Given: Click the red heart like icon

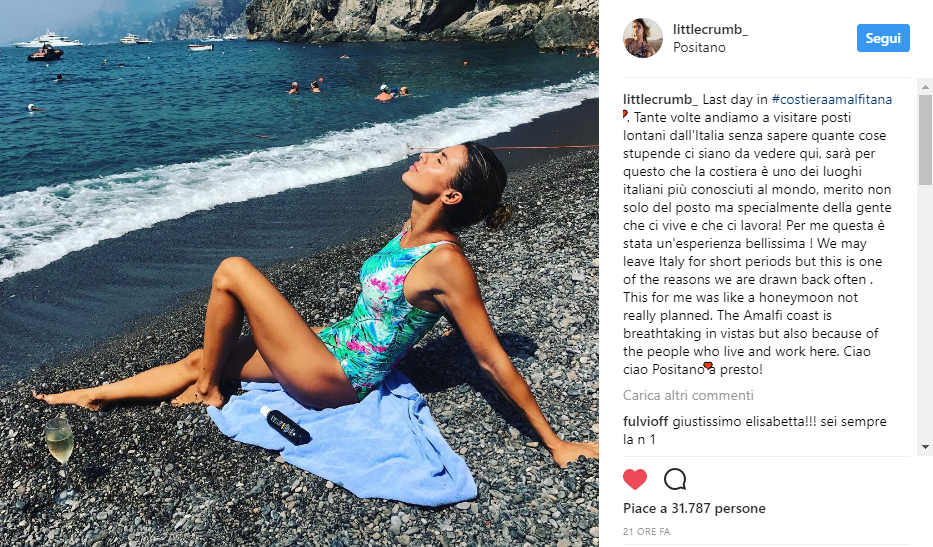Looking at the screenshot, I should (x=635, y=479).
